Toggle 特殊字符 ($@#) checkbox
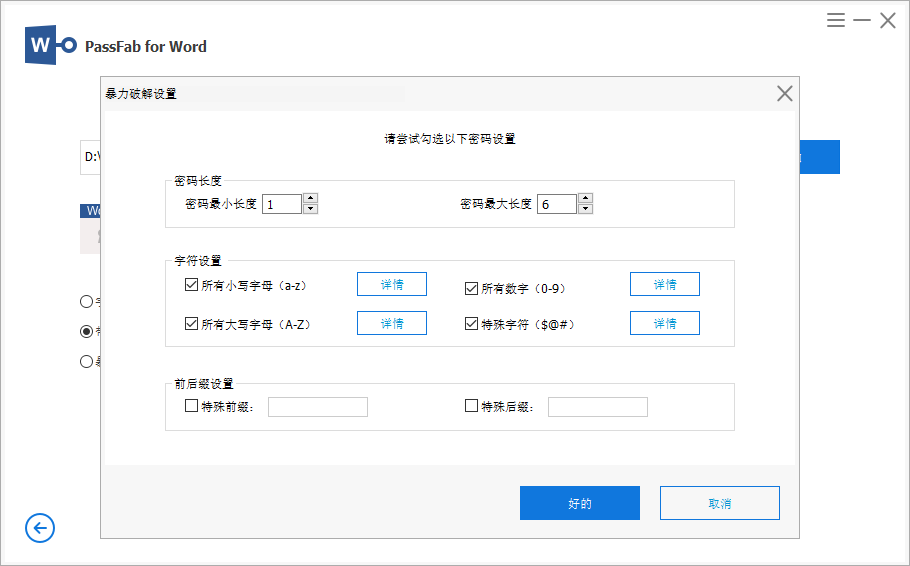The width and height of the screenshot is (910, 566). tap(471, 323)
